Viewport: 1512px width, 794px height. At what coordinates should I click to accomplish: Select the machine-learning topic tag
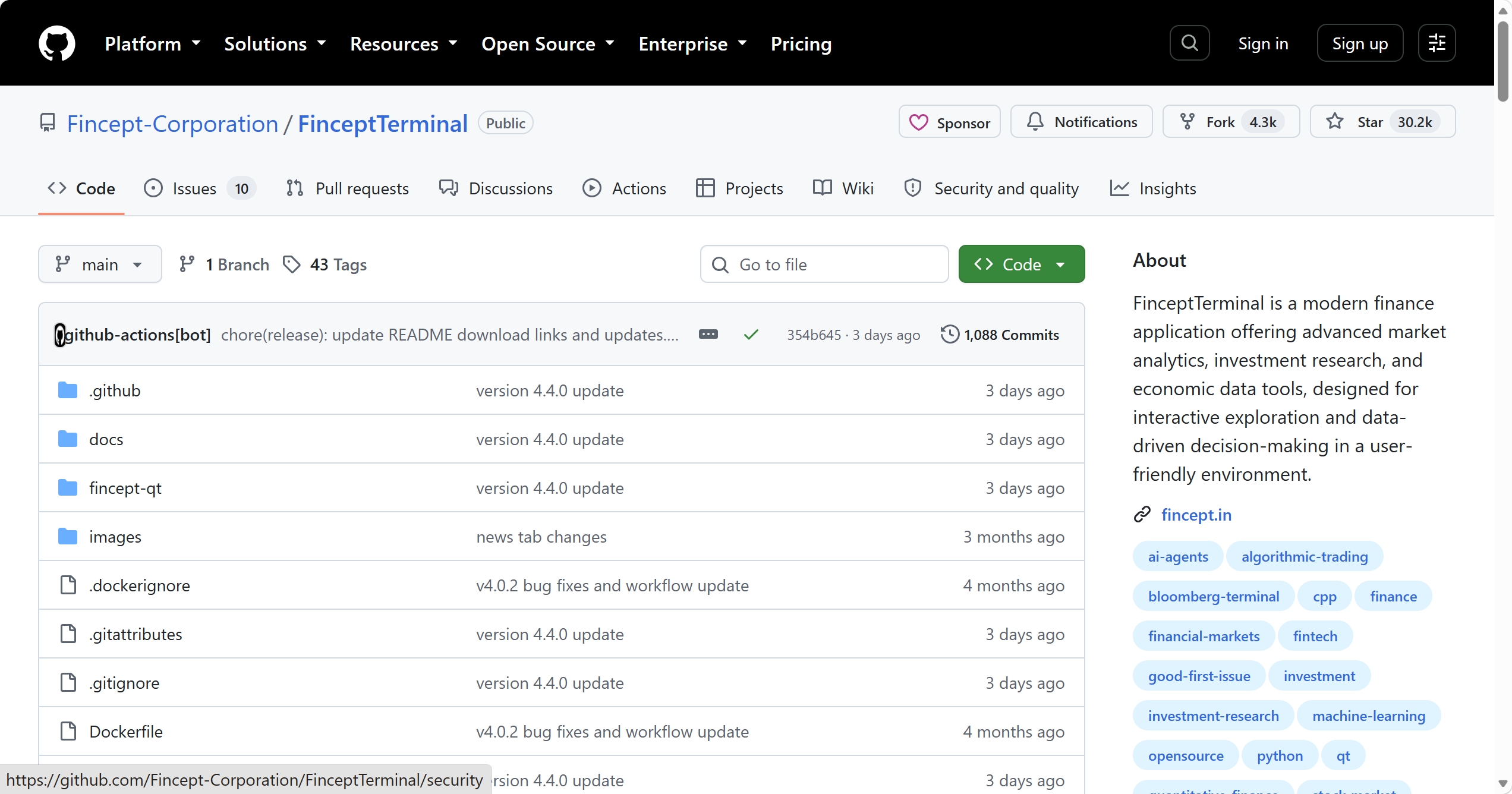(x=1369, y=716)
